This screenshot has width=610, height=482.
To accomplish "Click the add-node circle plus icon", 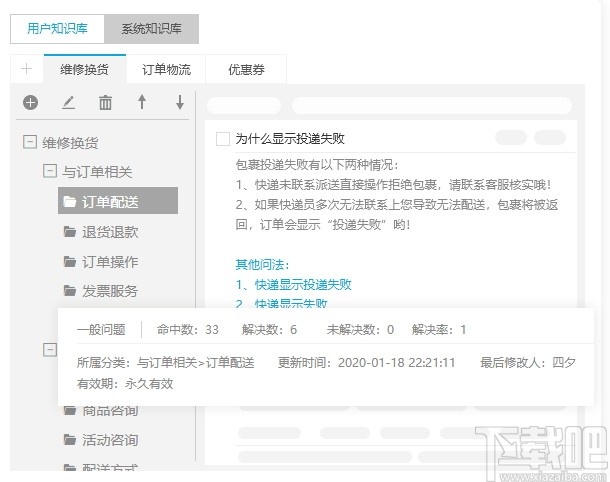I will tap(30, 103).
